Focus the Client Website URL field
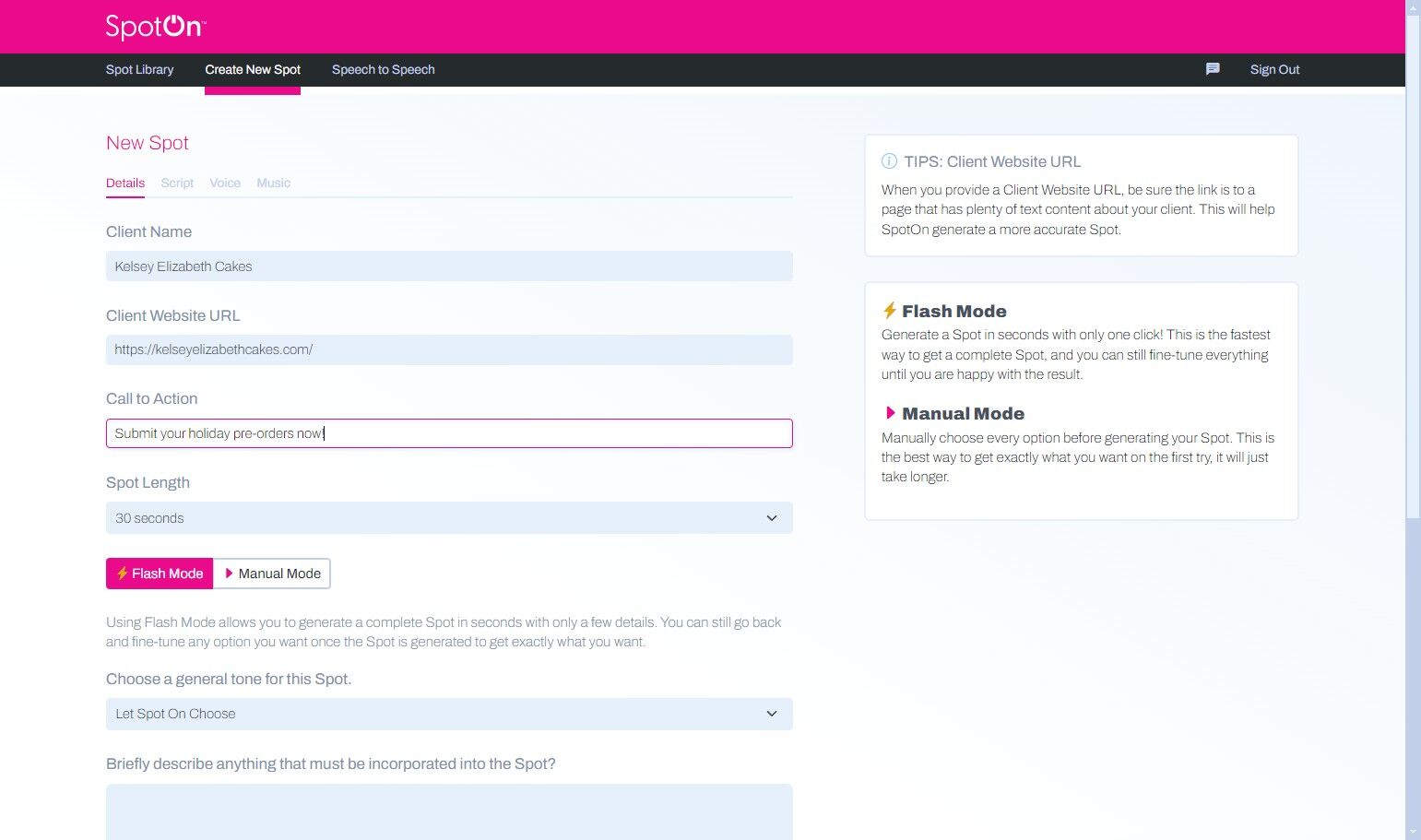This screenshot has width=1421, height=840. (449, 349)
